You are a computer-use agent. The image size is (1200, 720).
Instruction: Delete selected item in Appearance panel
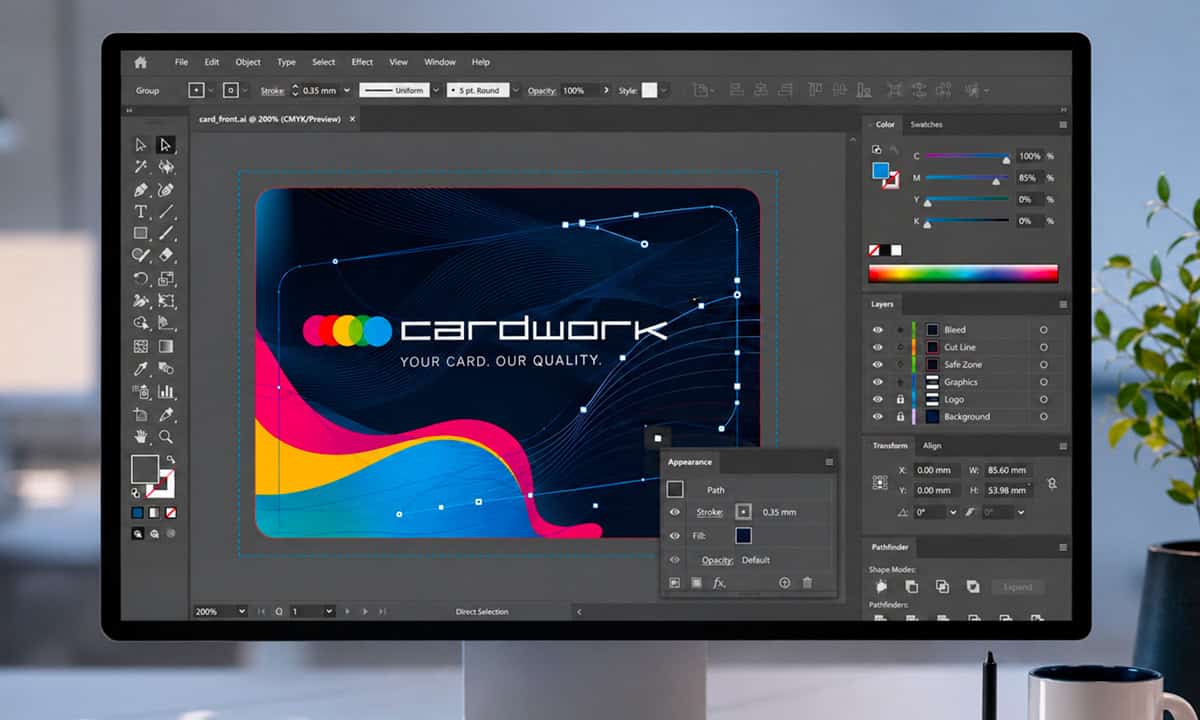[x=808, y=583]
